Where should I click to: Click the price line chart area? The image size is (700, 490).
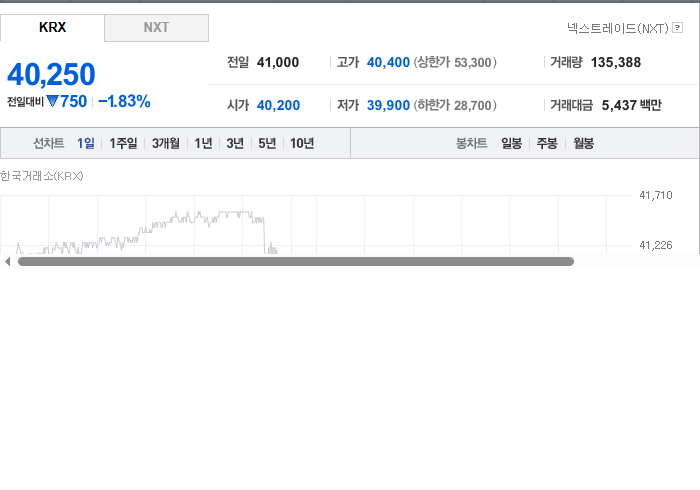click(x=315, y=224)
